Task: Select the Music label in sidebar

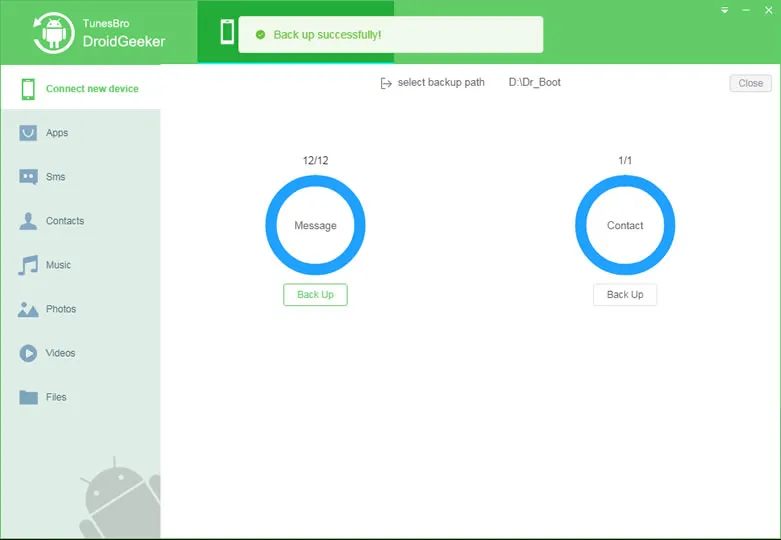Action: (58, 265)
